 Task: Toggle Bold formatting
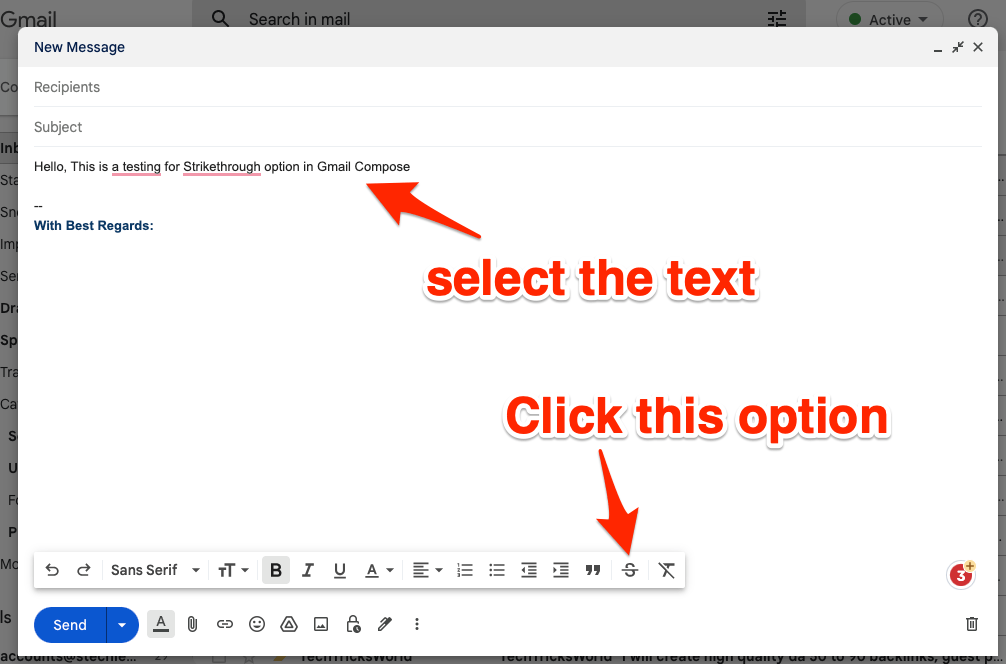pyautogui.click(x=276, y=570)
